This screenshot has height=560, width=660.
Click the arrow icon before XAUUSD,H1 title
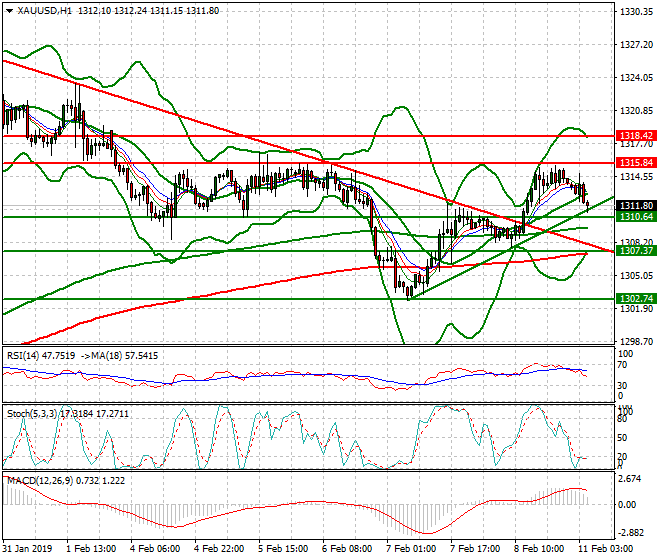tap(8, 10)
